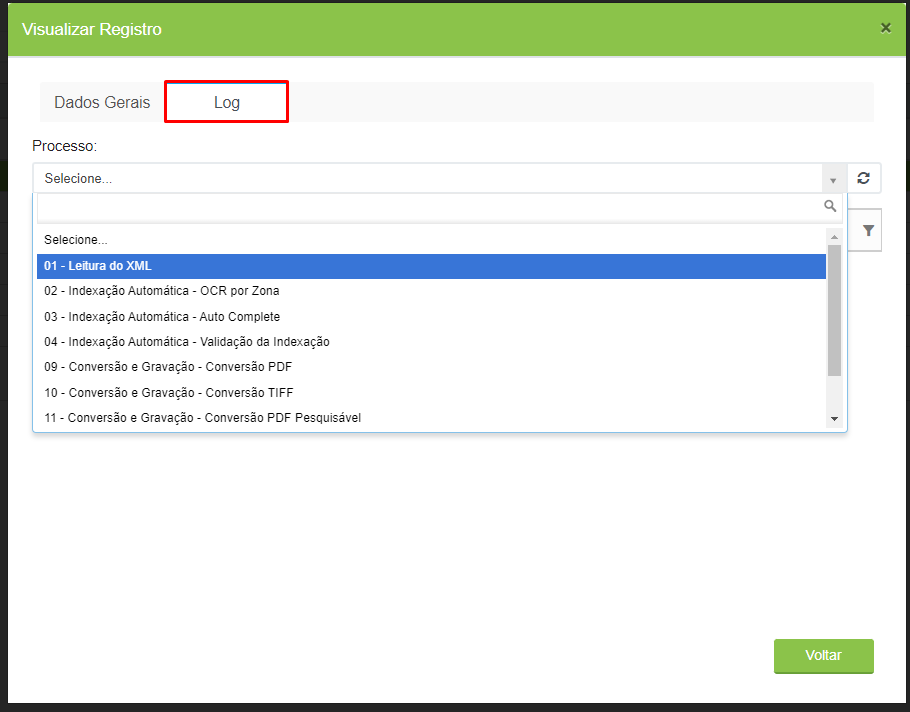
Task: Click the Voltar button
Action: pyautogui.click(x=824, y=656)
